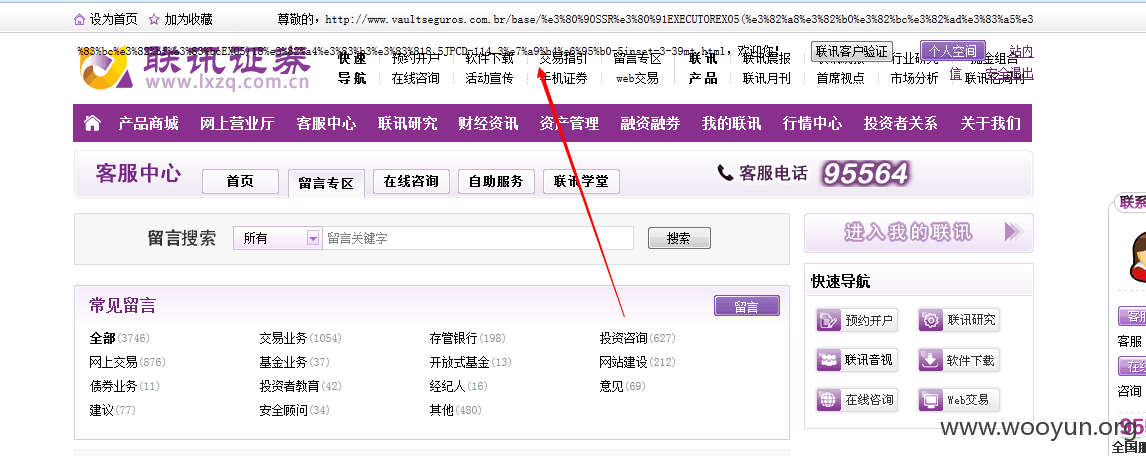Image resolution: width=1146 pixels, height=456 pixels.
Task: Click the web交易 header link
Action: [x=637, y=78]
